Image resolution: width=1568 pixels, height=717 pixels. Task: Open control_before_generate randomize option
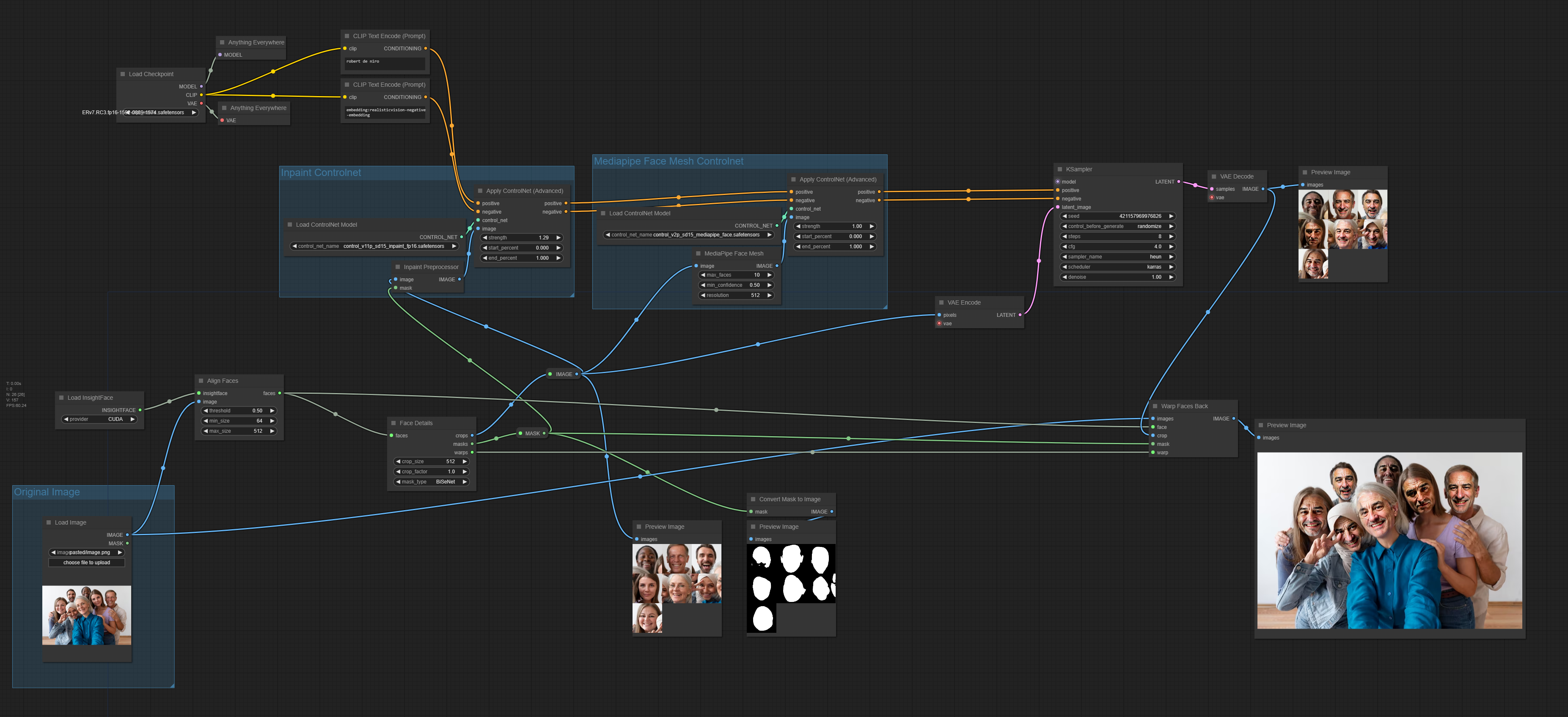pyautogui.click(x=1117, y=226)
